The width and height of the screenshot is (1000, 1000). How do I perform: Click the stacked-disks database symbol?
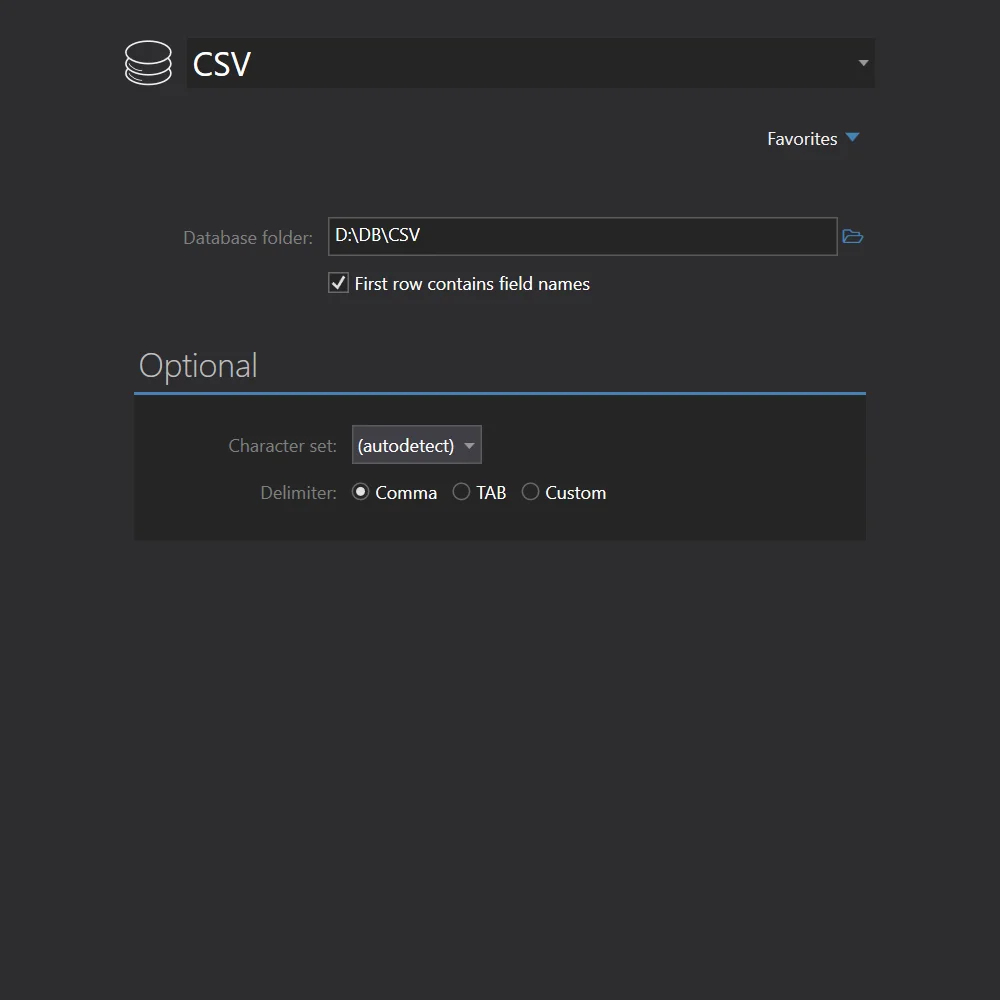pyautogui.click(x=148, y=62)
